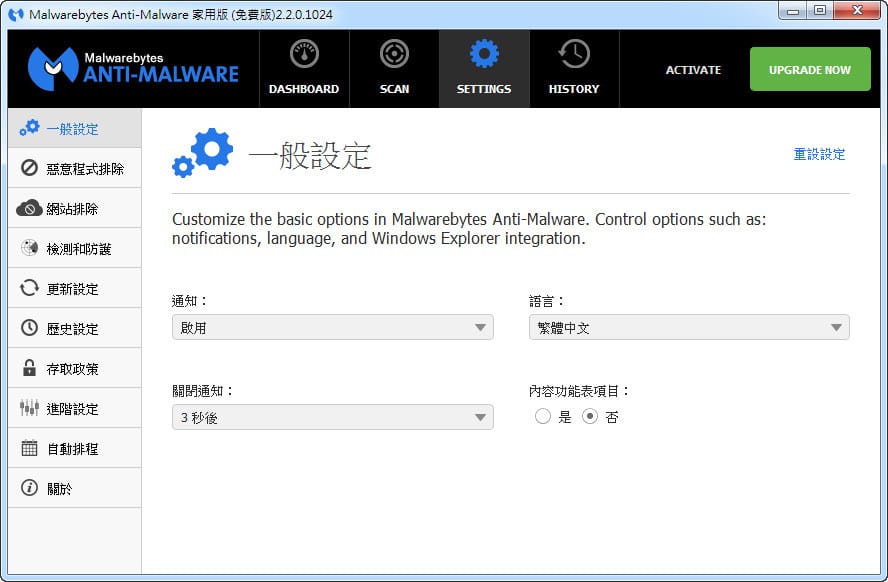
Task: Select 是 for 內容功能表項目
Action: pos(543,417)
